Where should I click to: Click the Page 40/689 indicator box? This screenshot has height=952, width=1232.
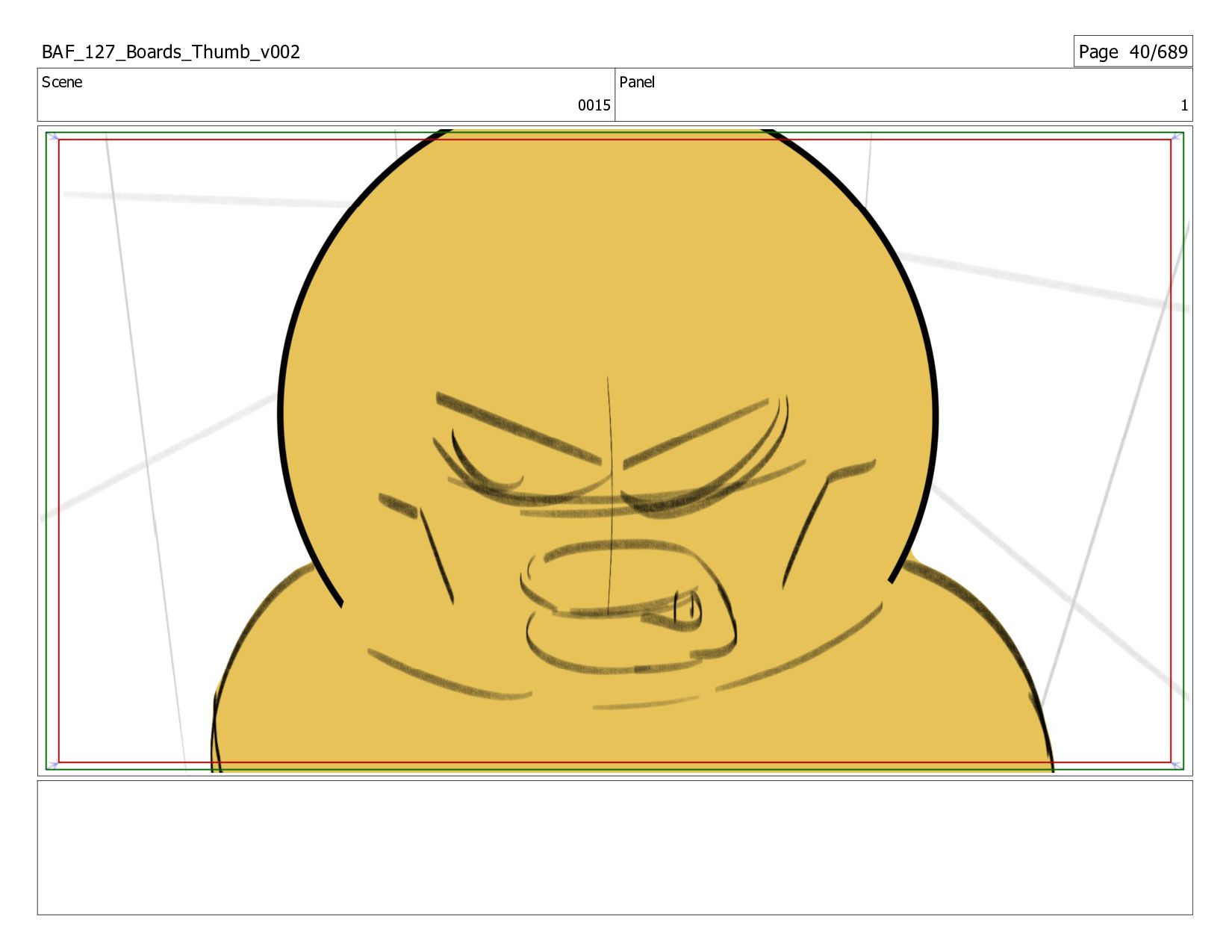coord(1133,52)
